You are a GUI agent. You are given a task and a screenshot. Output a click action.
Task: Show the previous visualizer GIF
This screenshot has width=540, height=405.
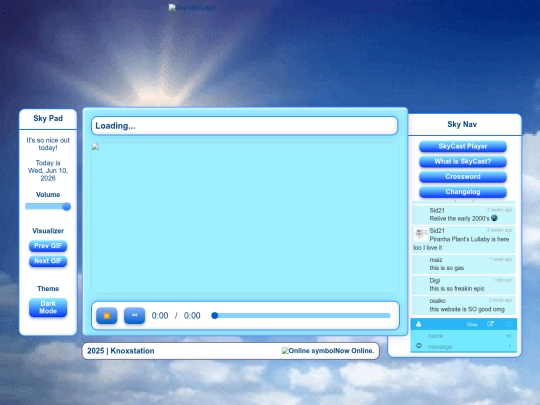[48, 246]
